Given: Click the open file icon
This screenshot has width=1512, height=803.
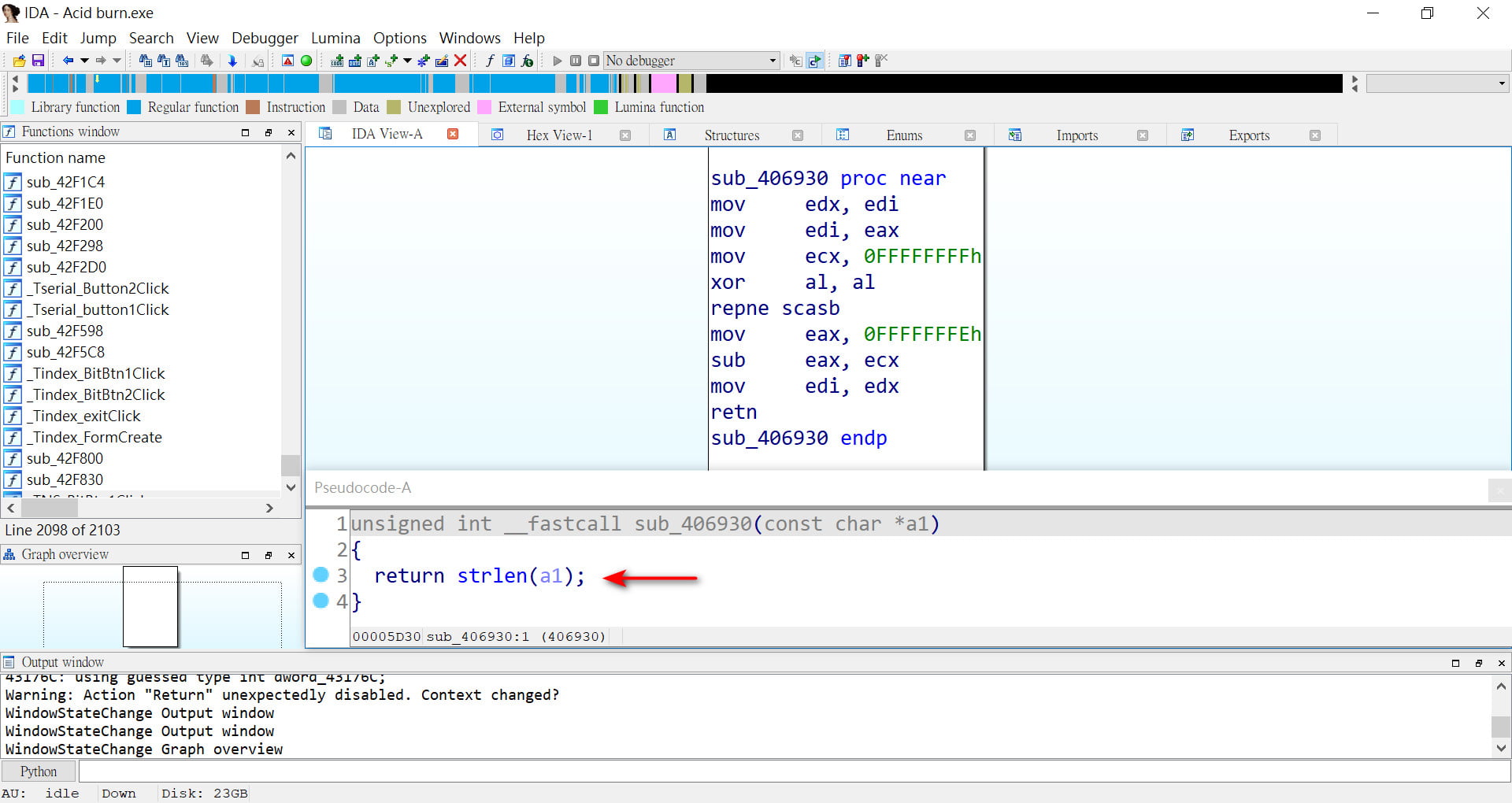Looking at the screenshot, I should point(19,61).
